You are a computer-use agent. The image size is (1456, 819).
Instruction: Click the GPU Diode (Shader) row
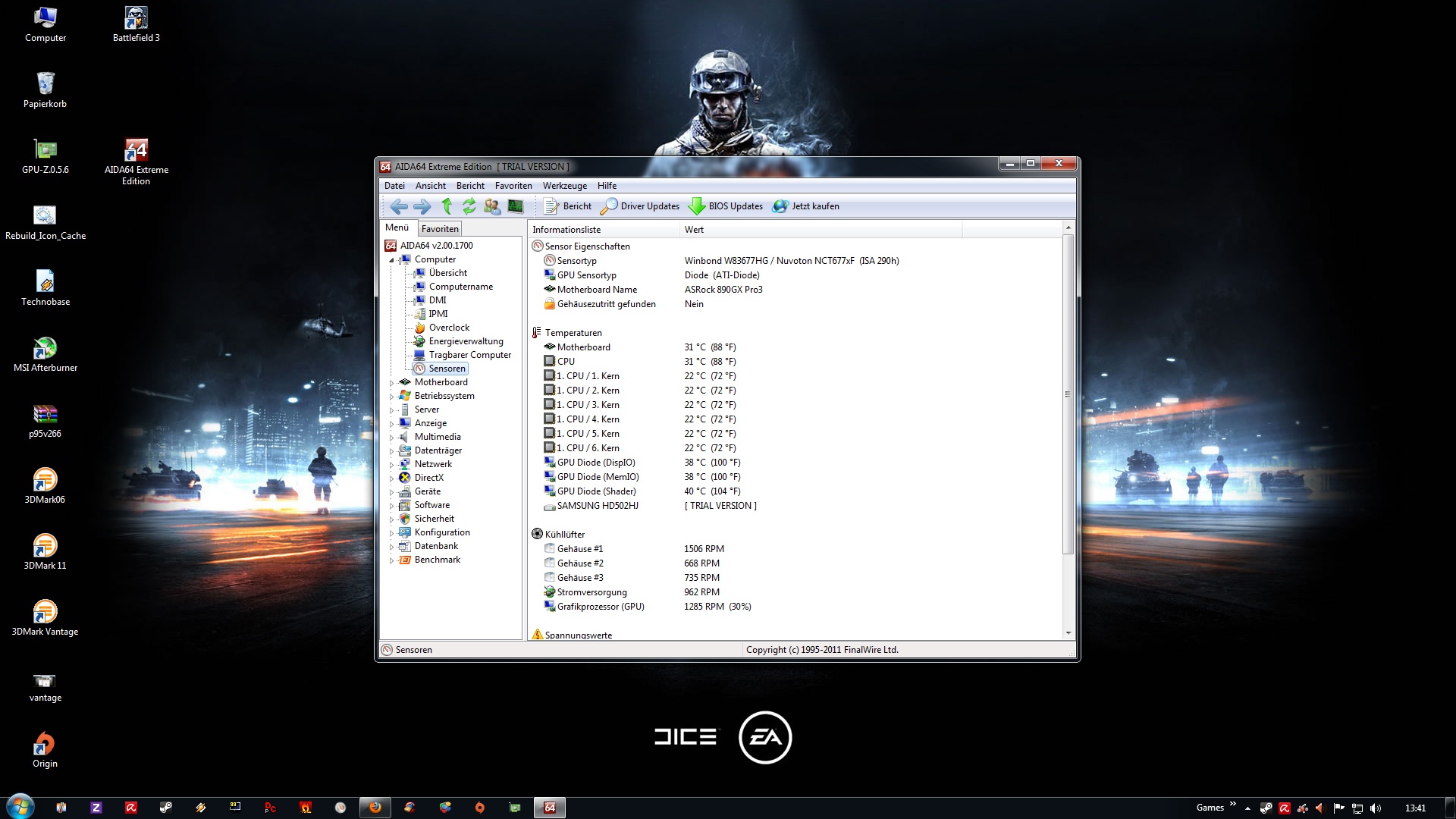[794, 491]
